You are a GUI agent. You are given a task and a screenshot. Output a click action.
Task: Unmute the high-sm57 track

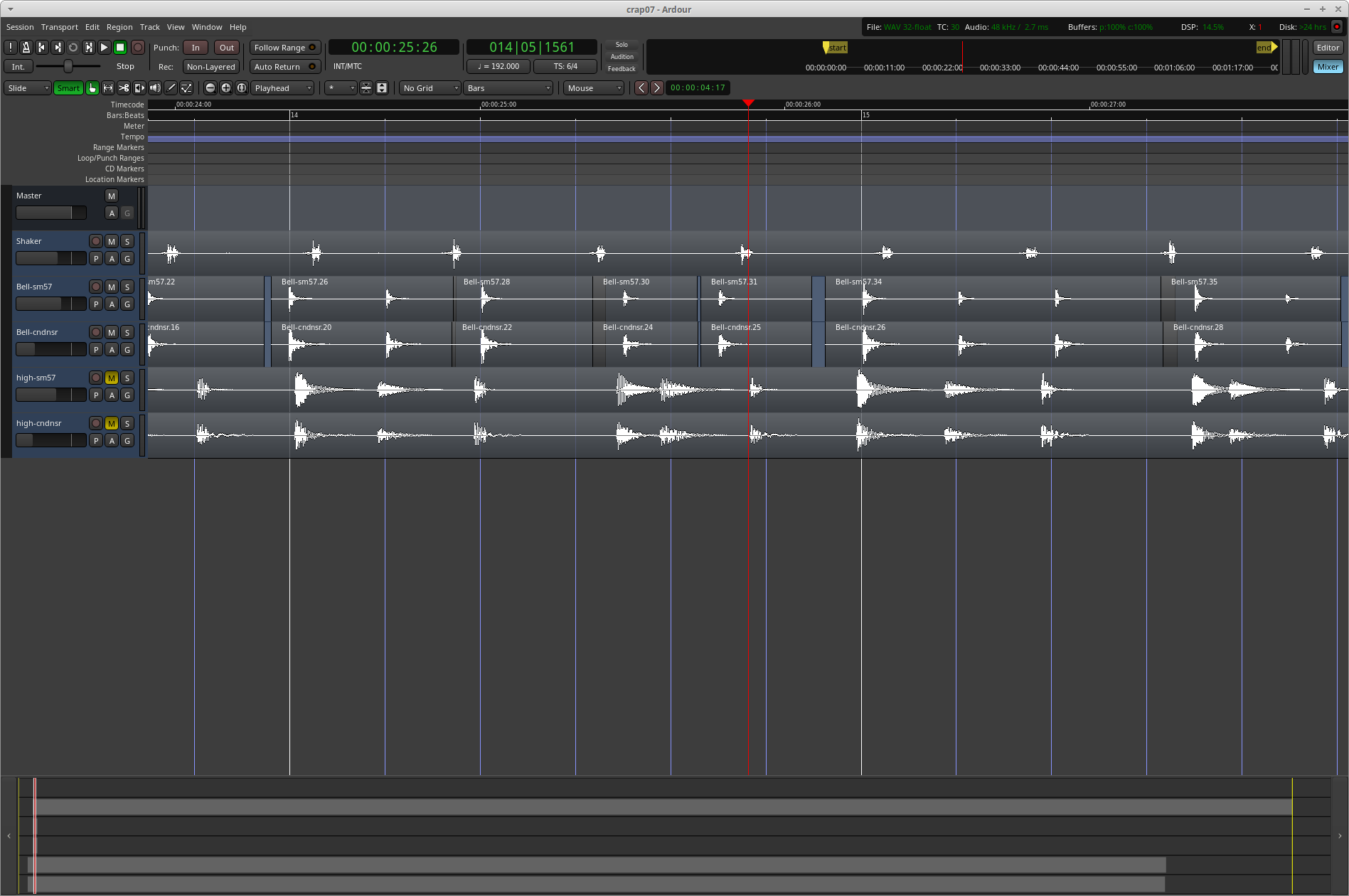point(112,378)
